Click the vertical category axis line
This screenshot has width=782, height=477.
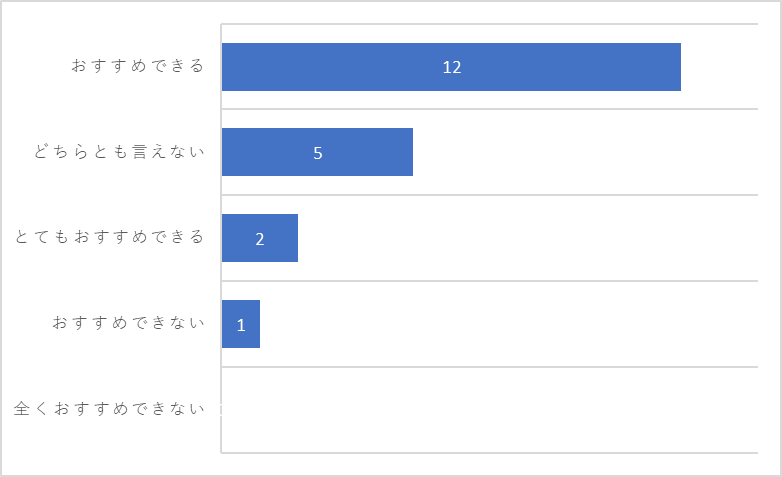[x=221, y=238]
